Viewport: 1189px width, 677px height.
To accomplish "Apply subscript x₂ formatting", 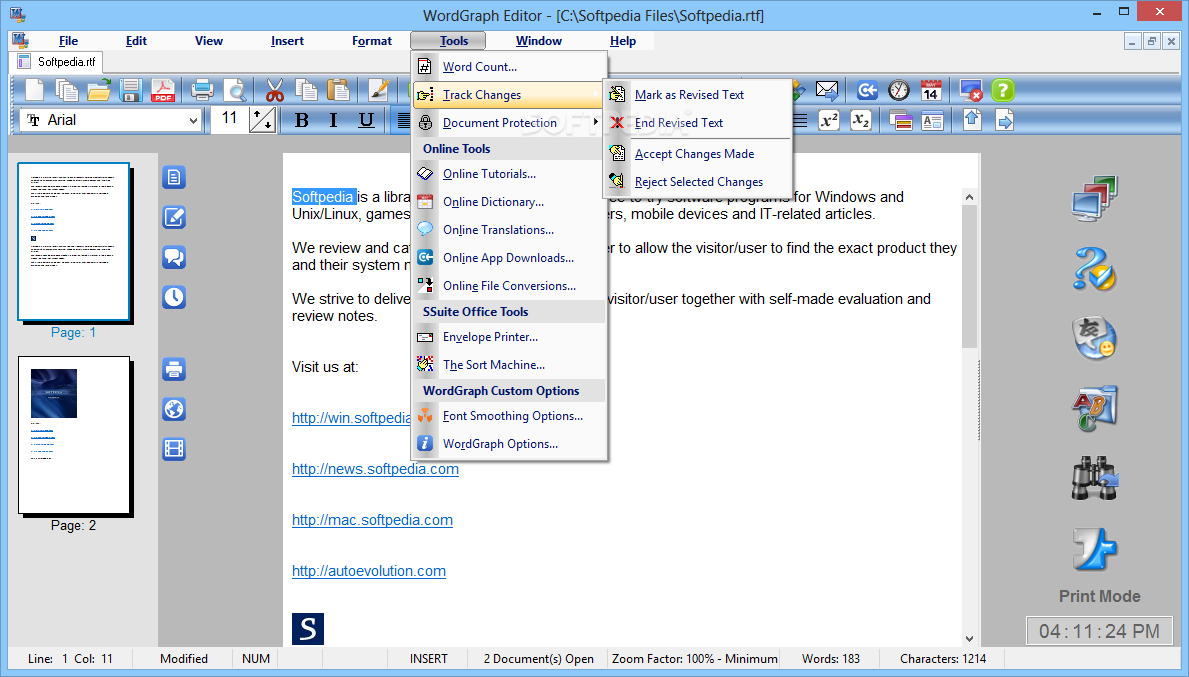I will 861,120.
